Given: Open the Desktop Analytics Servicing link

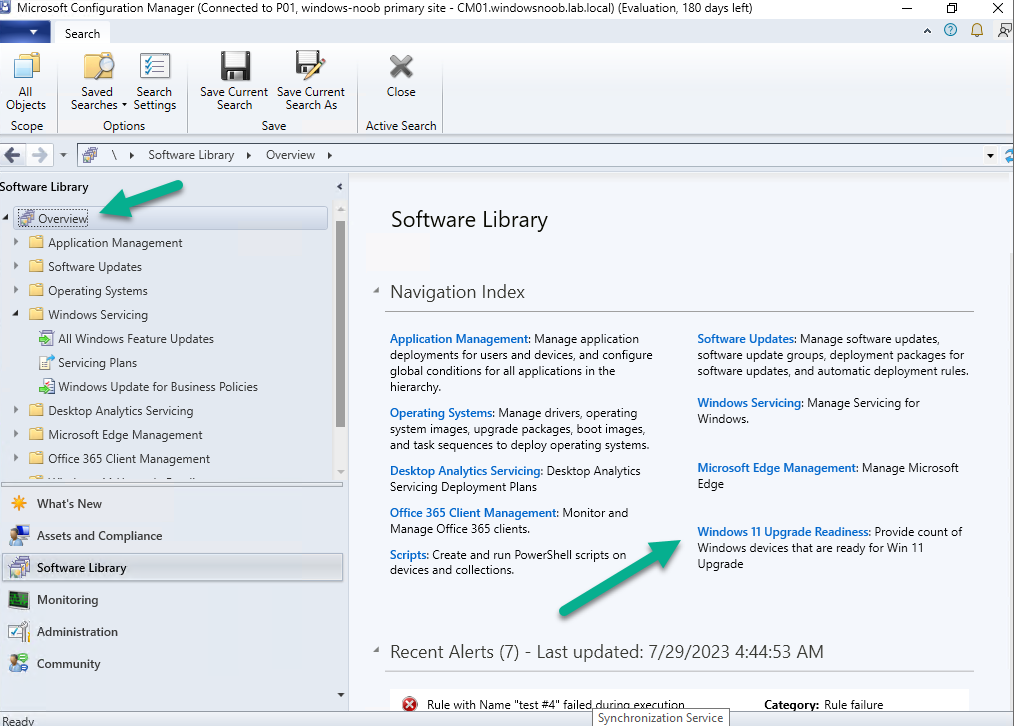Looking at the screenshot, I should [466, 471].
